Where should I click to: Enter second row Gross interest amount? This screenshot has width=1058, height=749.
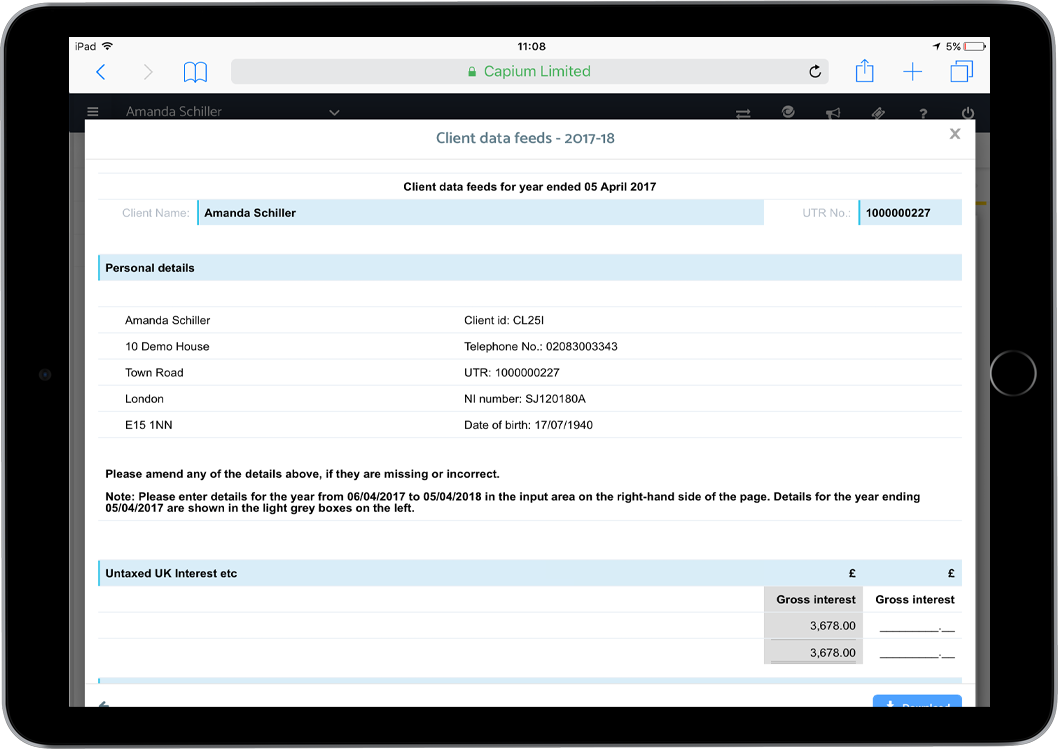click(x=916, y=653)
